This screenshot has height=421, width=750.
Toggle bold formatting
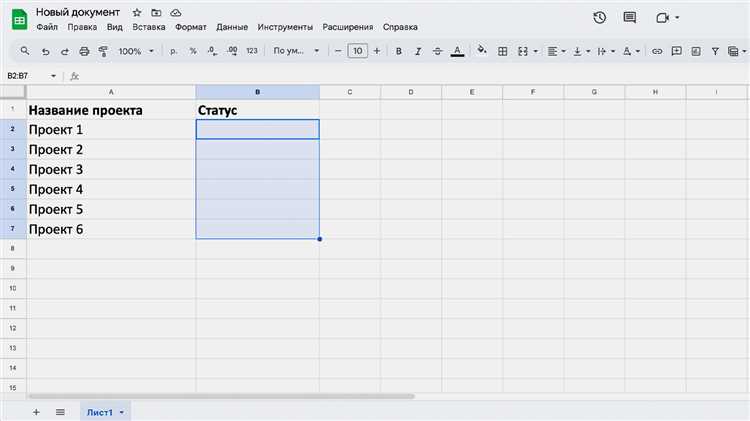tap(400, 50)
